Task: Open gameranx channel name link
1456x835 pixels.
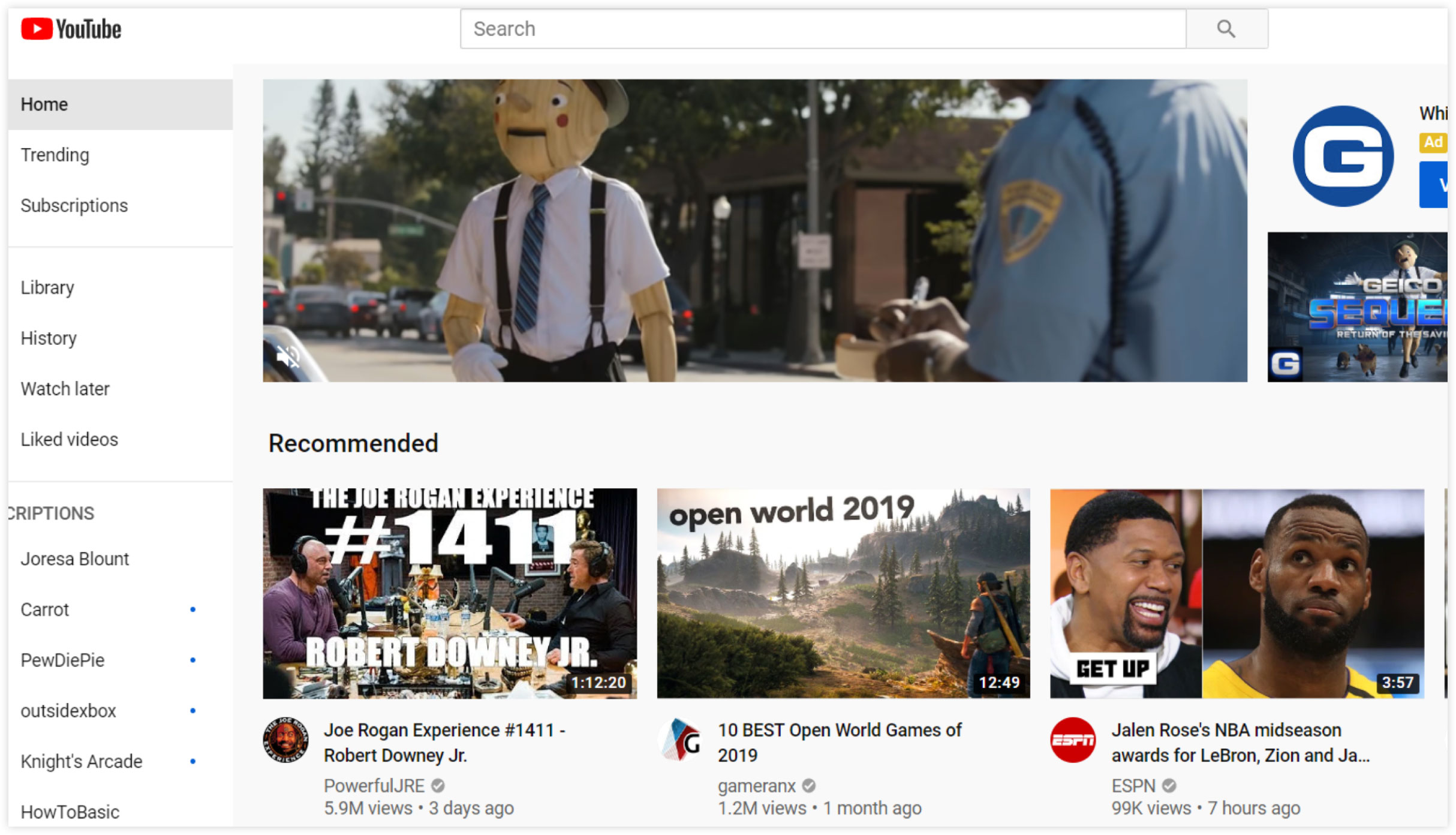Action: 757,785
